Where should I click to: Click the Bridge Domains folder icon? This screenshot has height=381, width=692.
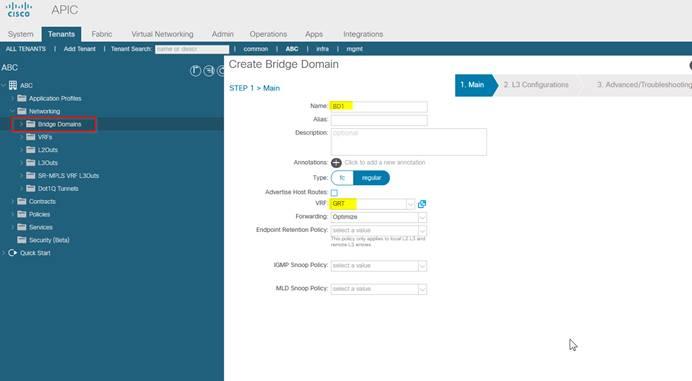click(x=30, y=124)
